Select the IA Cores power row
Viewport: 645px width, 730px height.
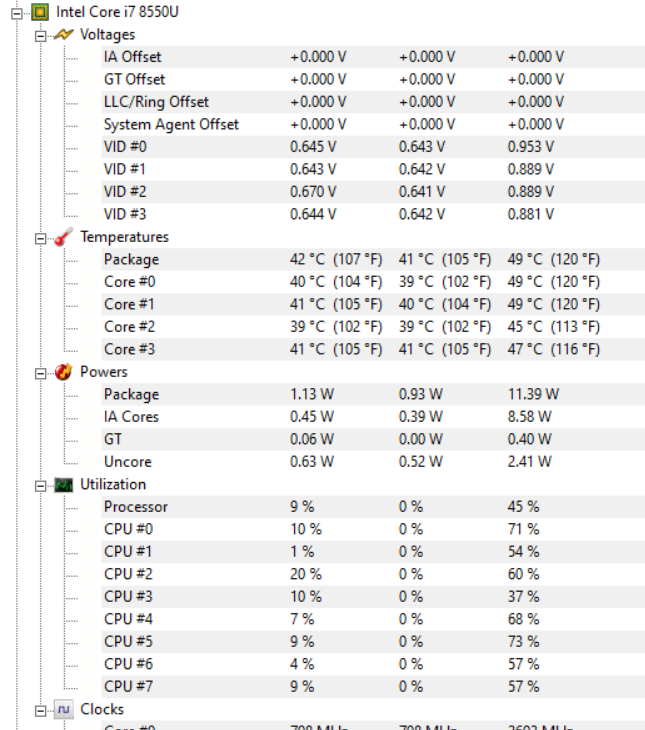[x=373, y=417]
